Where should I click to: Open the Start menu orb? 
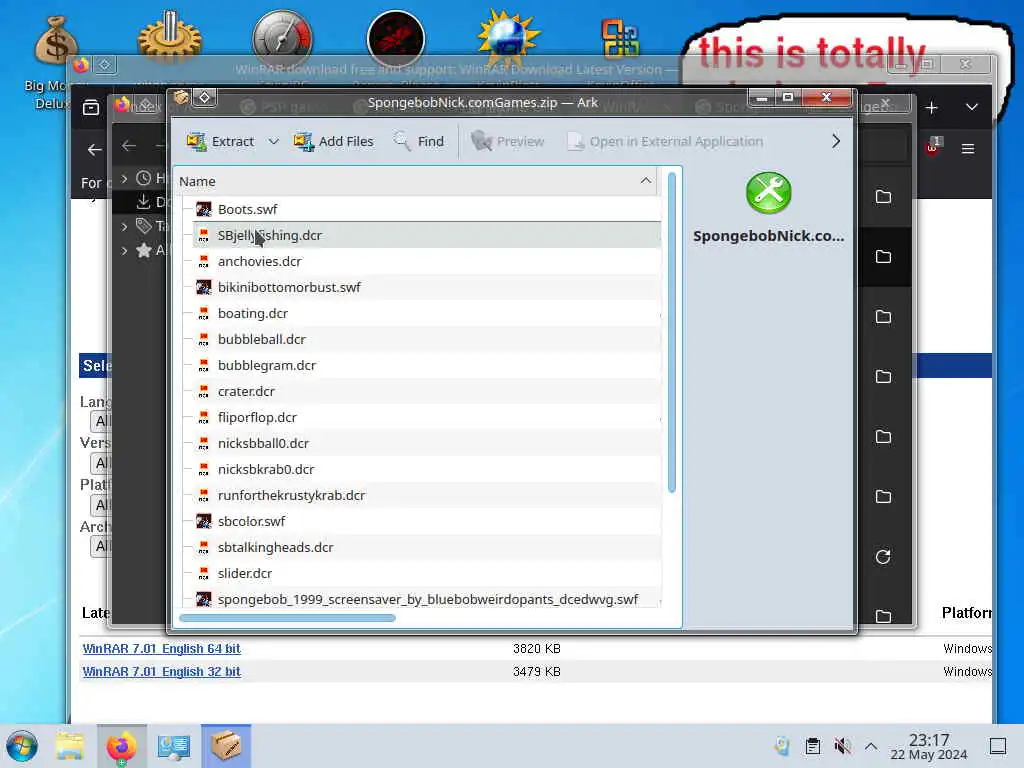pos(22,746)
